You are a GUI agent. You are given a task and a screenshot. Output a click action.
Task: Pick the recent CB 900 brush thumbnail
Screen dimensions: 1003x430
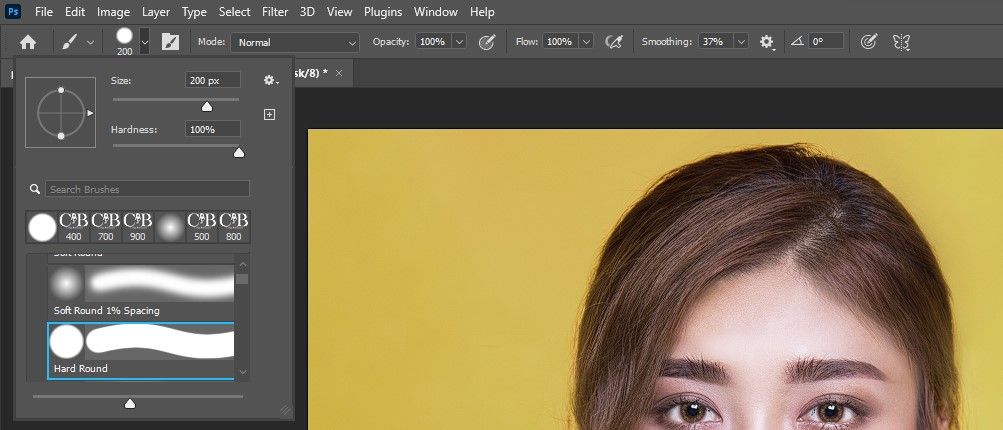(x=137, y=227)
